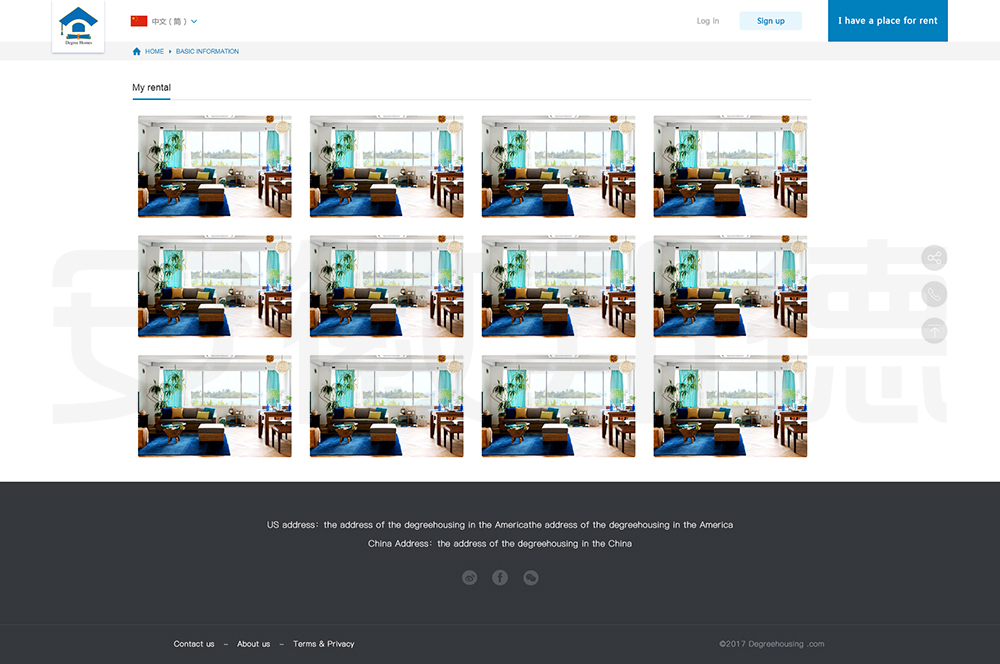The width and height of the screenshot is (1000, 664).
Task: Open the last rental thumbnail in bottom row
Action: click(730, 406)
